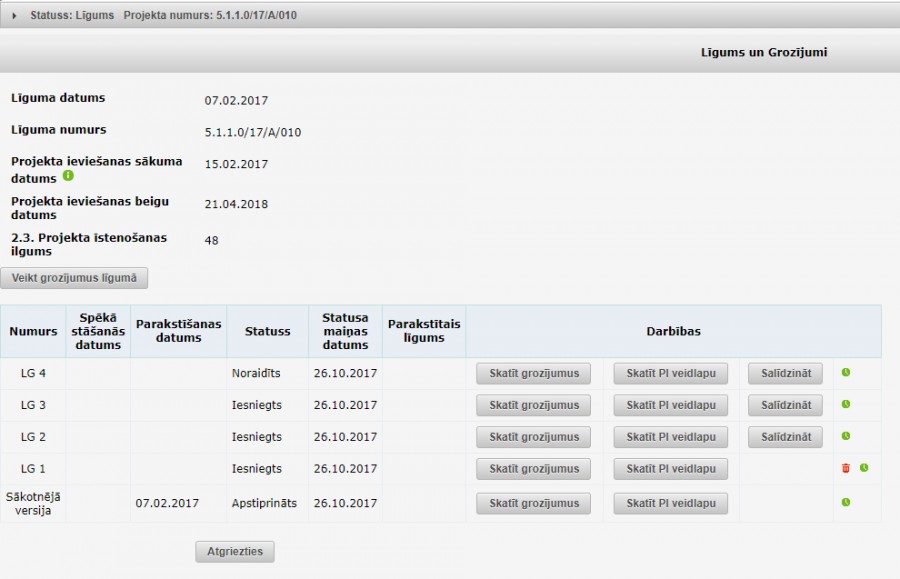The width and height of the screenshot is (900, 579).
Task: Click the green info icon near sākuma datums
Action: [x=68, y=176]
